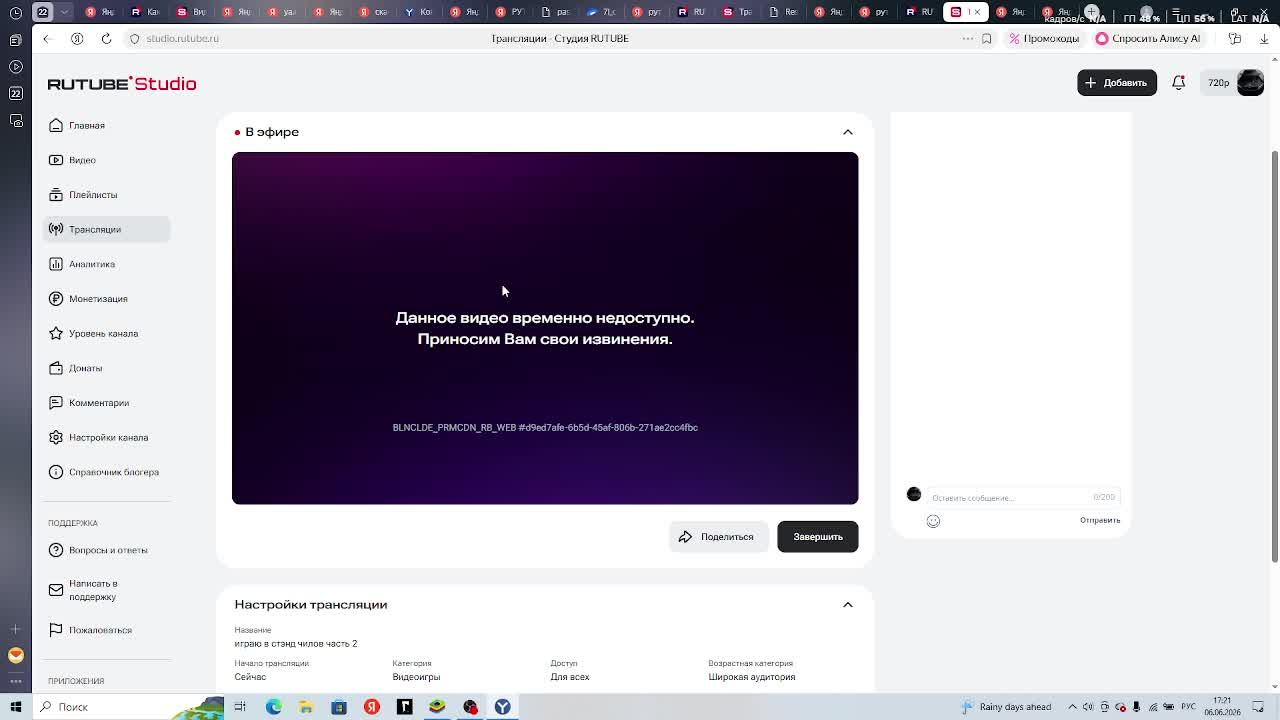This screenshot has height=720, width=1280.
Task: Click the browser back arrow
Action: (x=46, y=38)
